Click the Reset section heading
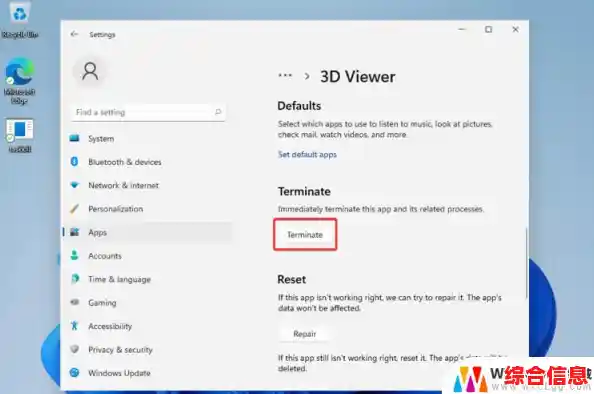The height and width of the screenshot is (394, 594). tap(291, 280)
